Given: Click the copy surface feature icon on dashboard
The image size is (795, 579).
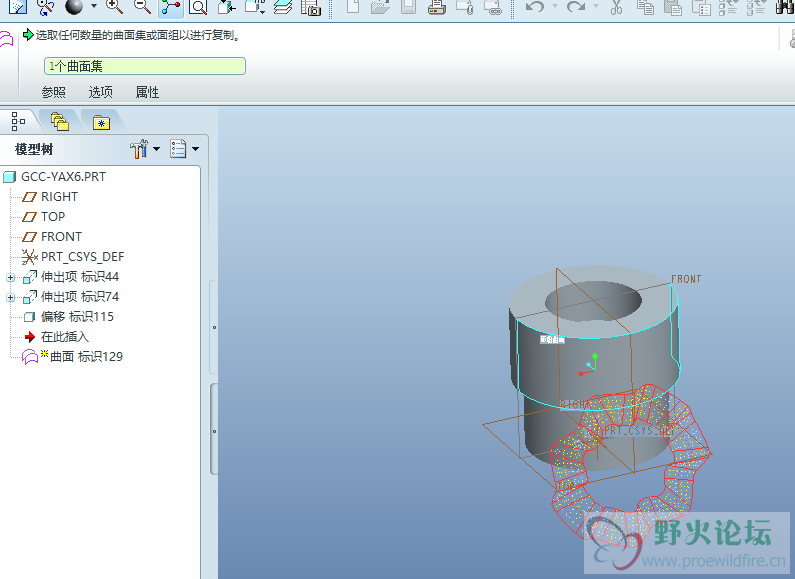Looking at the screenshot, I should pos(6,40).
